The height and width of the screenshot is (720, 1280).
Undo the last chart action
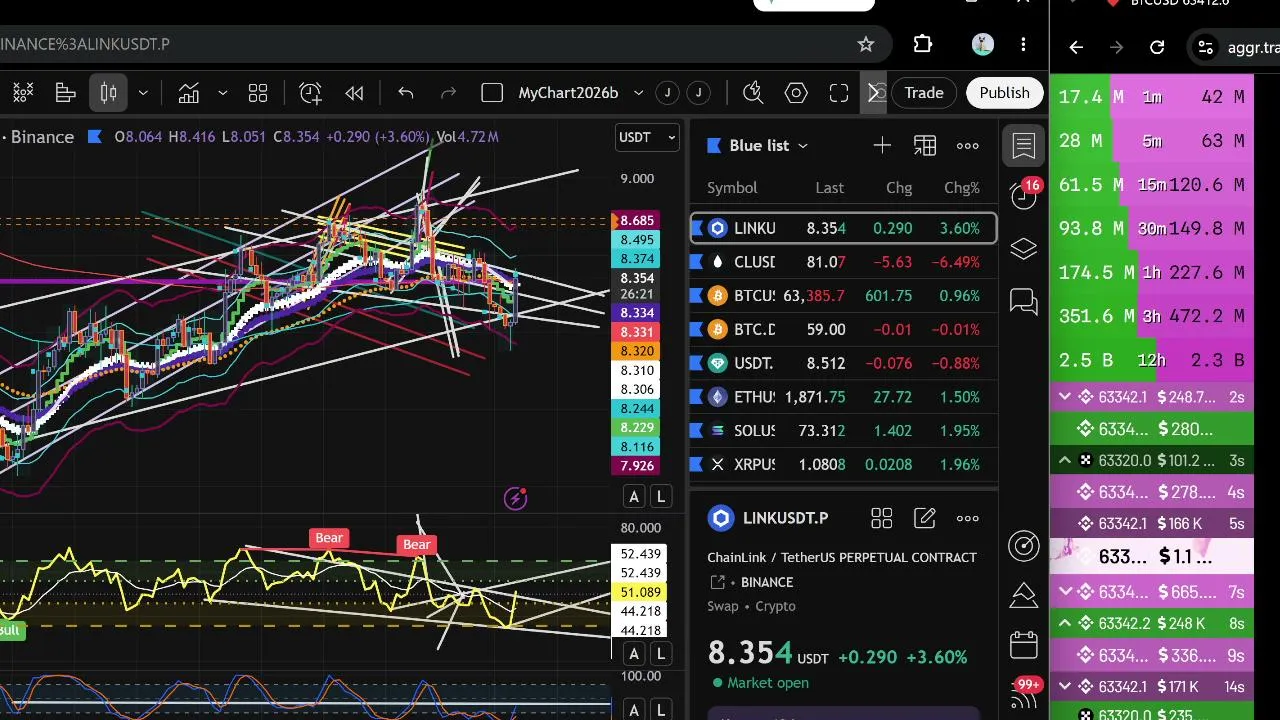point(406,93)
